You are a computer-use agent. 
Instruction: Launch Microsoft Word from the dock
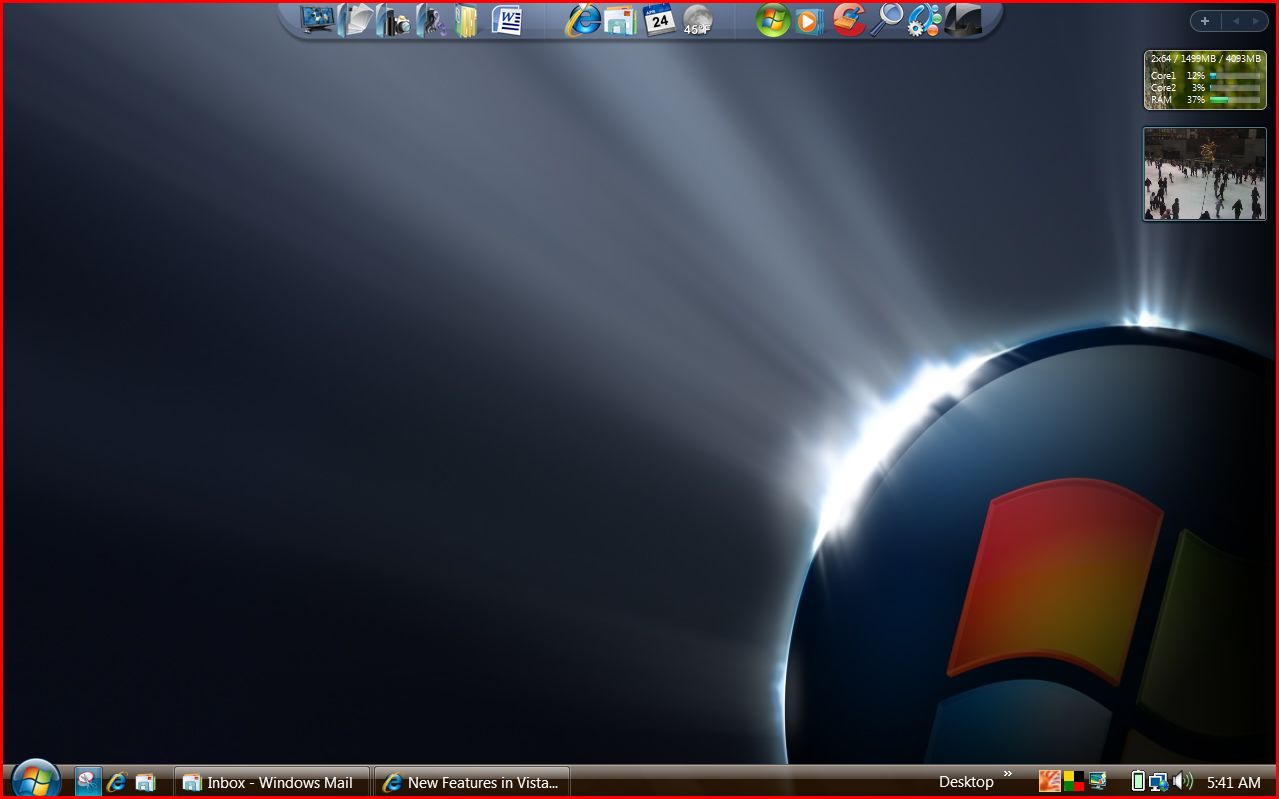click(x=507, y=20)
